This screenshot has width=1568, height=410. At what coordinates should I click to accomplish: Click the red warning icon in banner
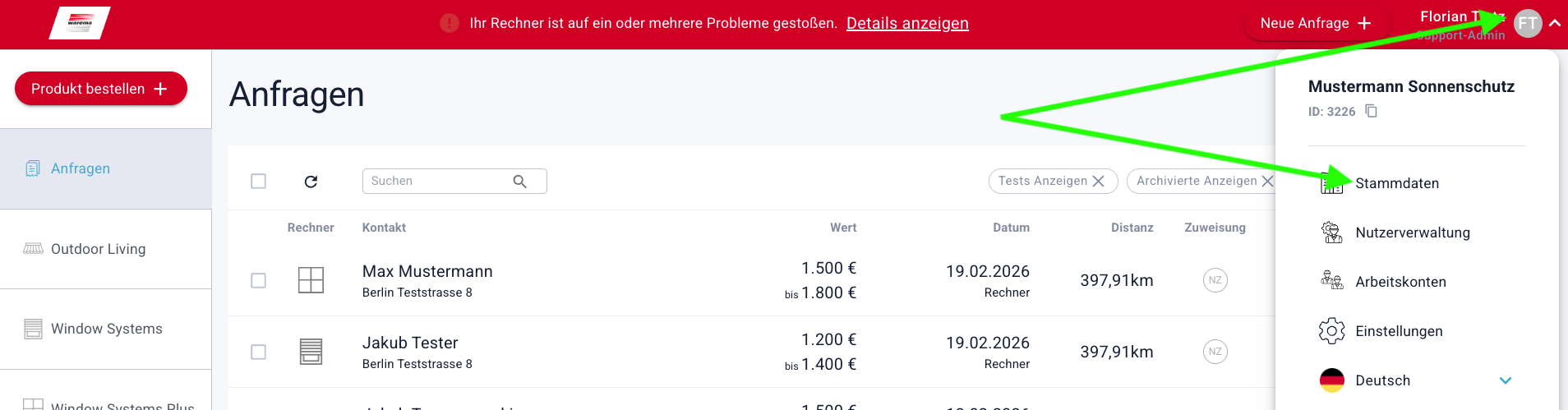coord(449,23)
